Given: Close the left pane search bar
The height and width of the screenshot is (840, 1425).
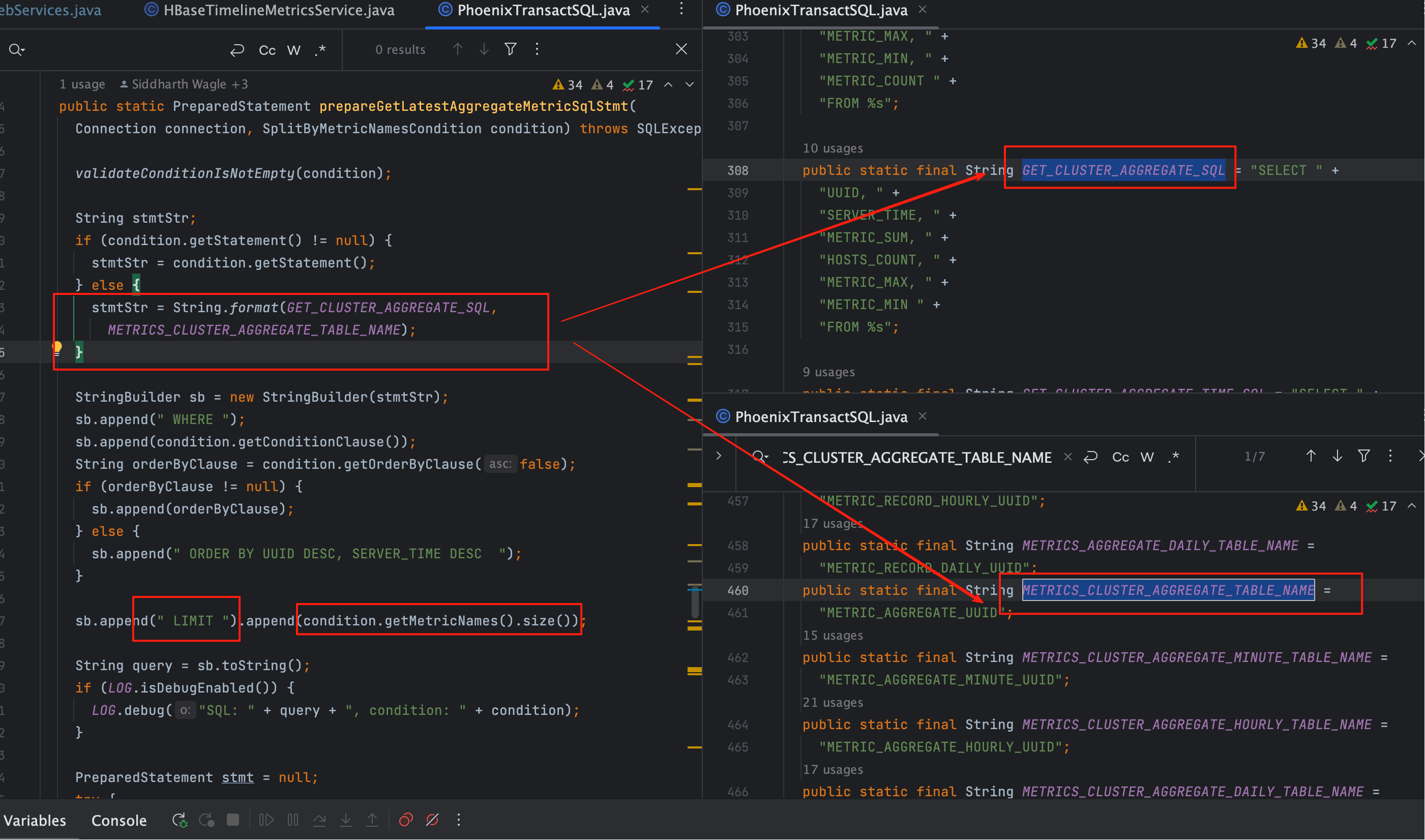Looking at the screenshot, I should pyautogui.click(x=681, y=49).
